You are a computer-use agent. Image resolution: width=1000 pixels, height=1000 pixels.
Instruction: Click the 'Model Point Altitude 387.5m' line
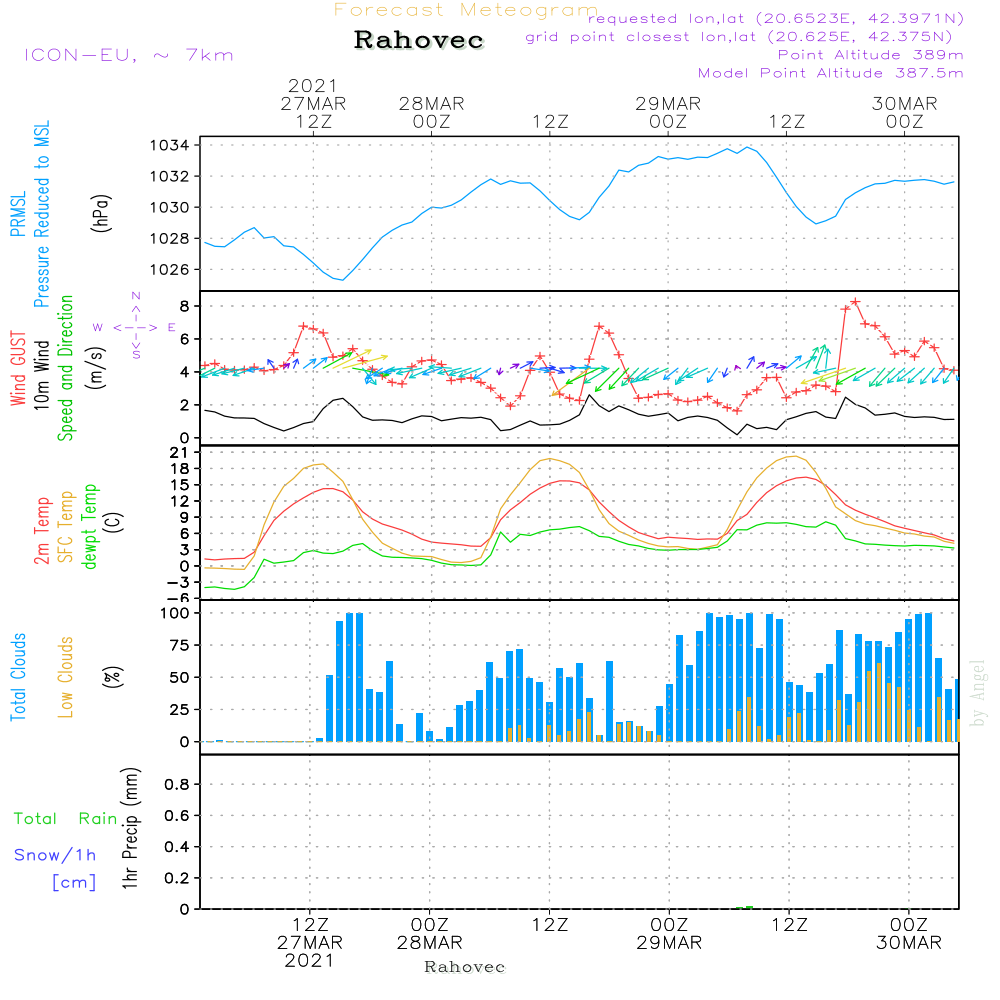tap(830, 73)
